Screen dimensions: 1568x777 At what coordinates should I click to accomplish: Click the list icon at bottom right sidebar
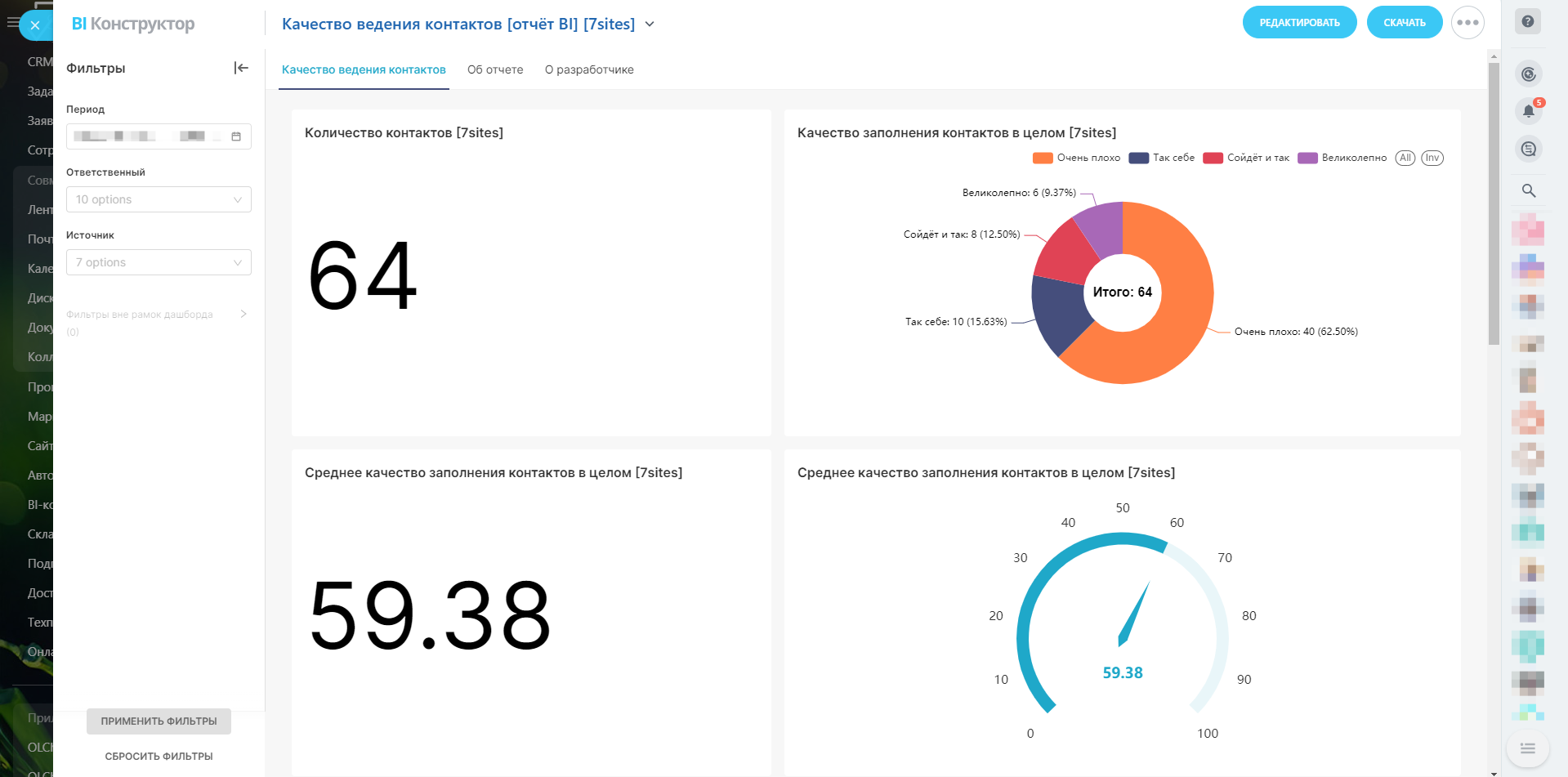click(x=1528, y=748)
